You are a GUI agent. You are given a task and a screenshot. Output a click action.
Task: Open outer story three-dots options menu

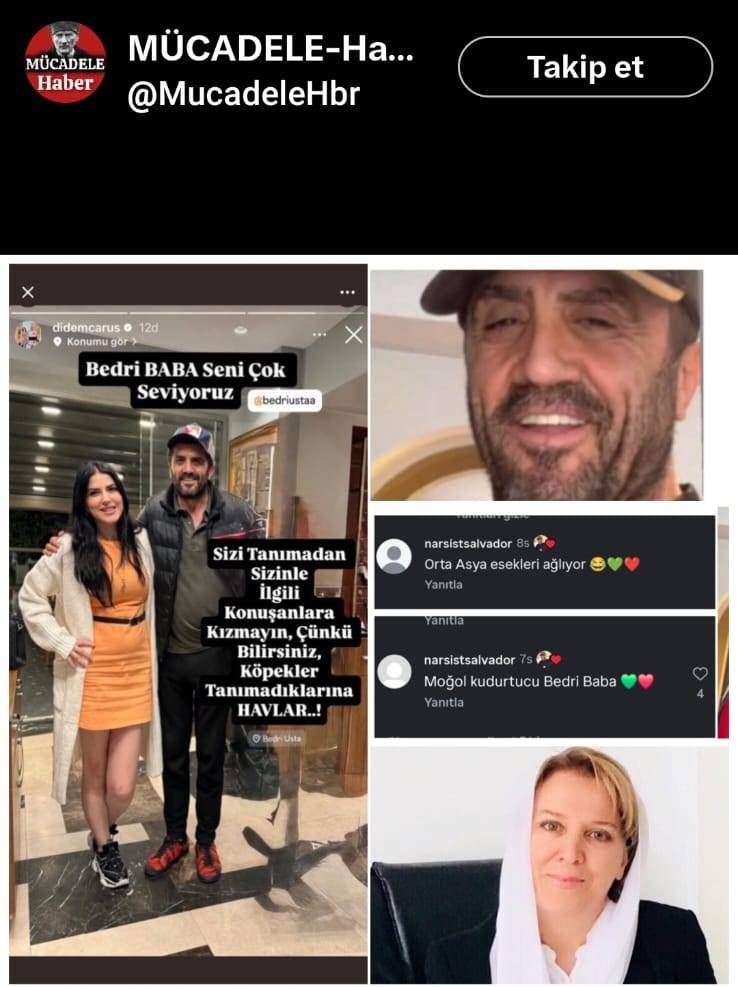click(x=348, y=292)
